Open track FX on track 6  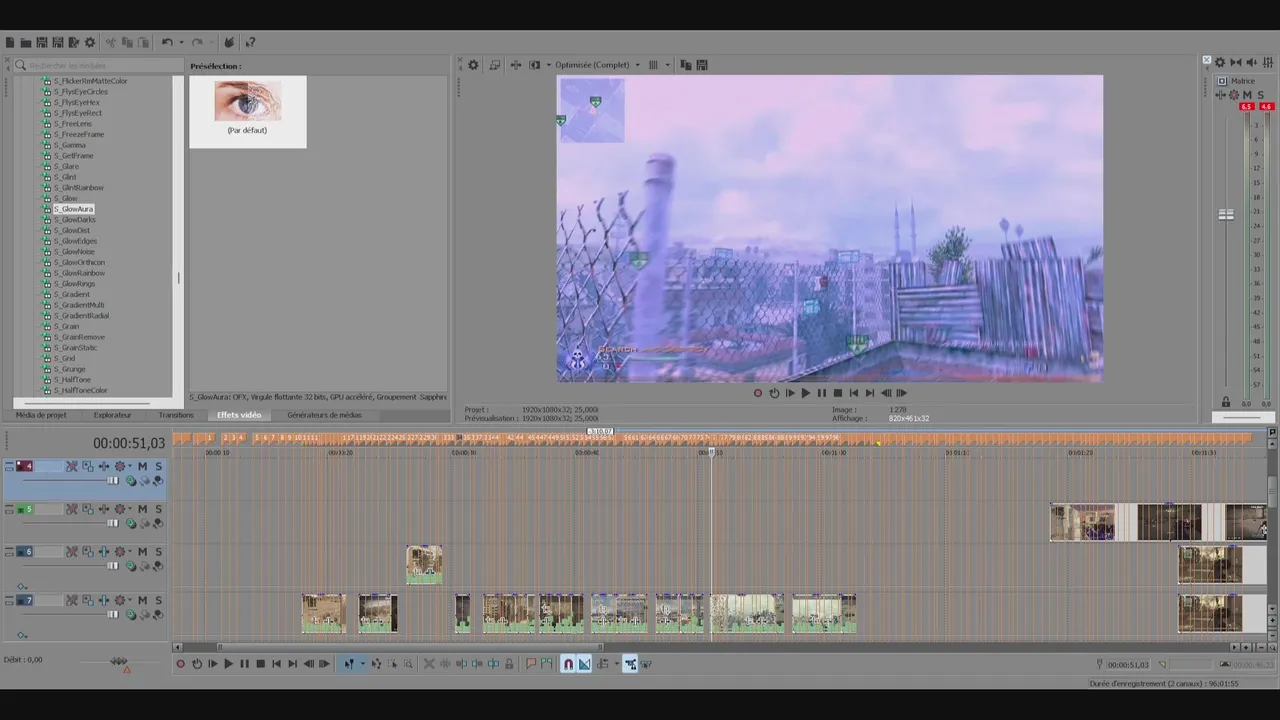104,551
